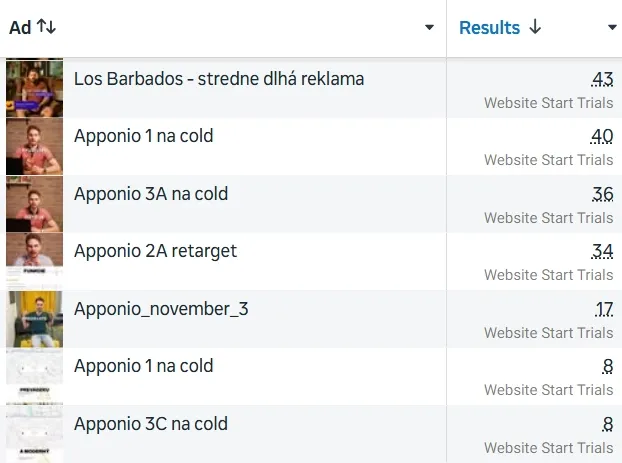
Task: Click the Results descending sort arrow
Action: [535, 27]
